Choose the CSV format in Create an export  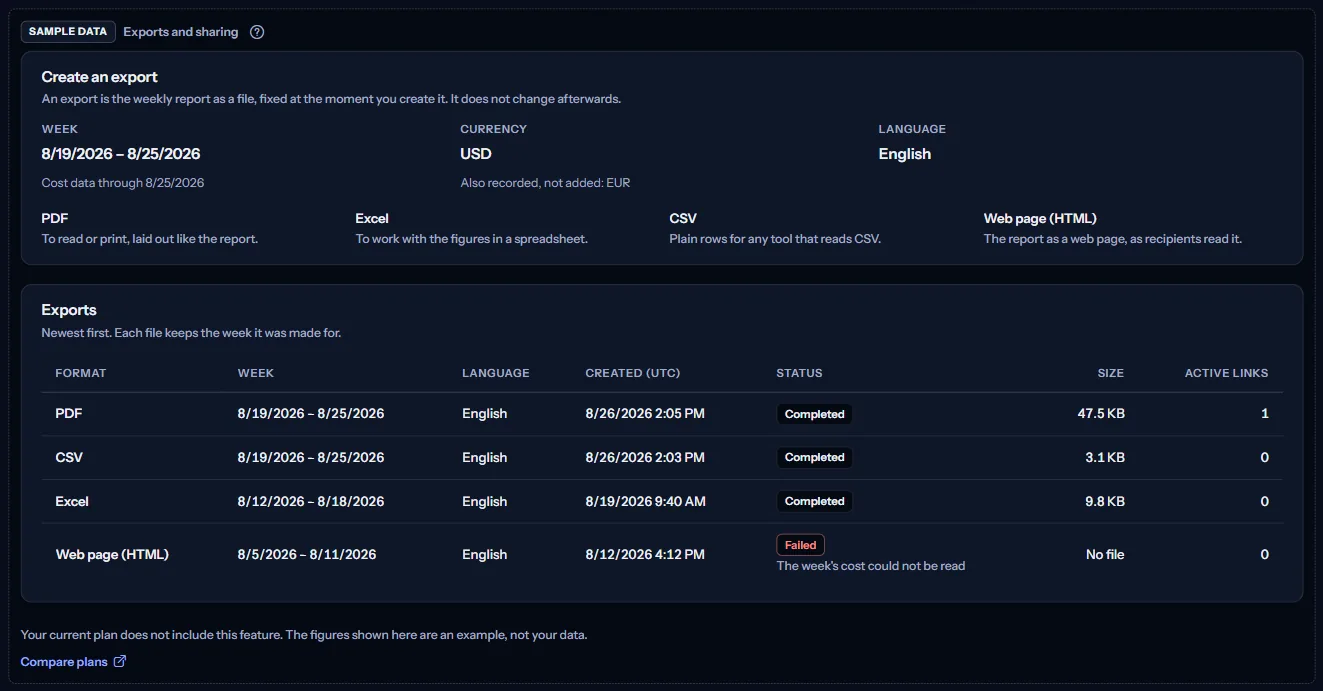pos(776,228)
